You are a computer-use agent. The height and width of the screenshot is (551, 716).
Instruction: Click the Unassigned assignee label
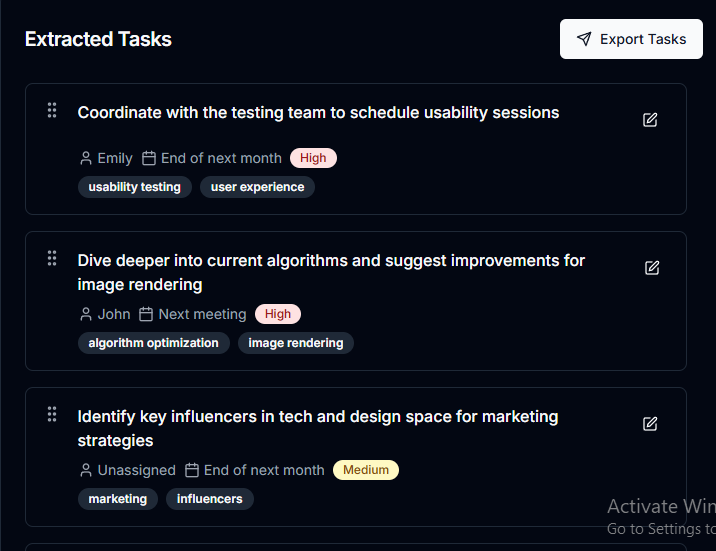pyautogui.click(x=136, y=470)
